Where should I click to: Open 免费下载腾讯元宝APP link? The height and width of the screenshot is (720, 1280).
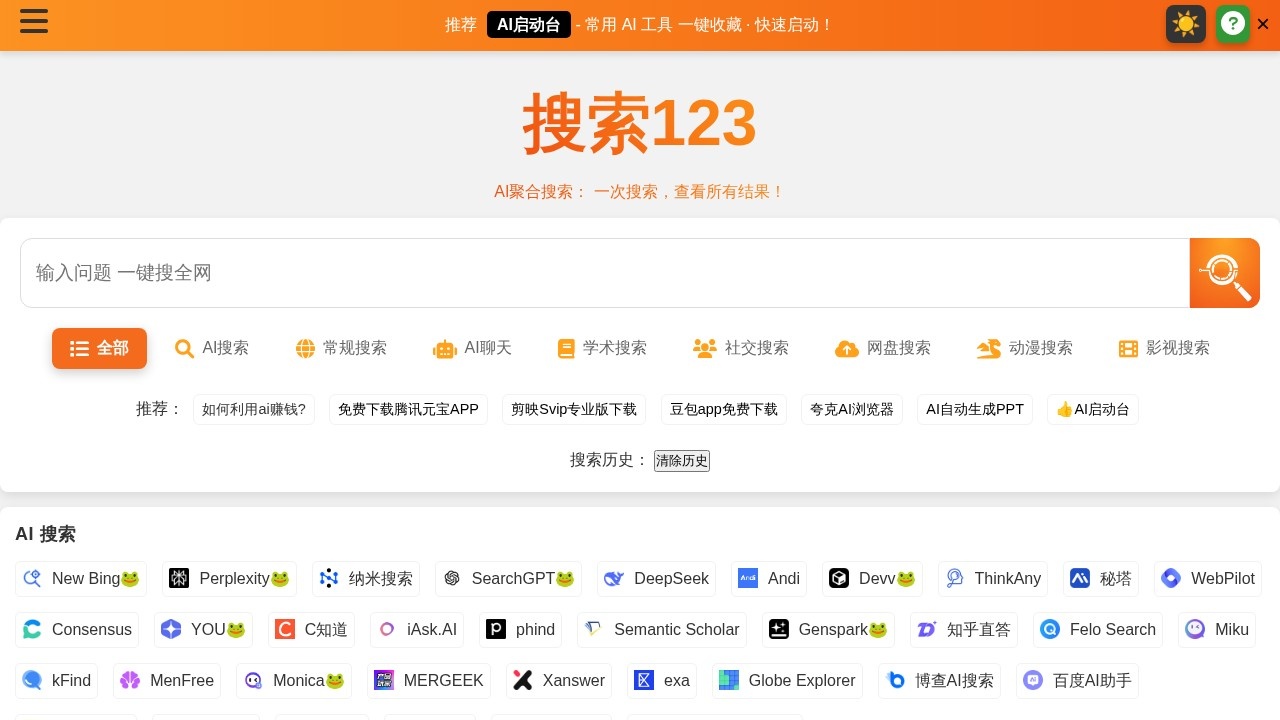408,409
